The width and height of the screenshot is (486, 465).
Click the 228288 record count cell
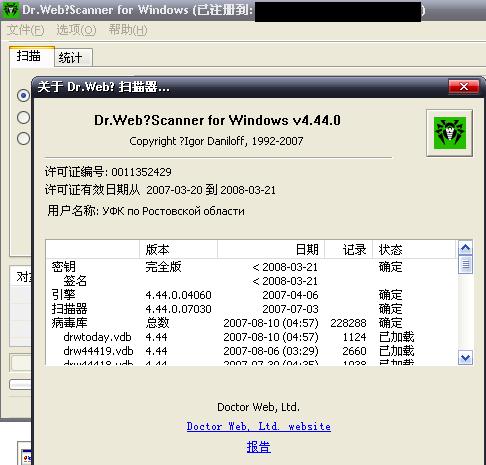click(x=348, y=323)
